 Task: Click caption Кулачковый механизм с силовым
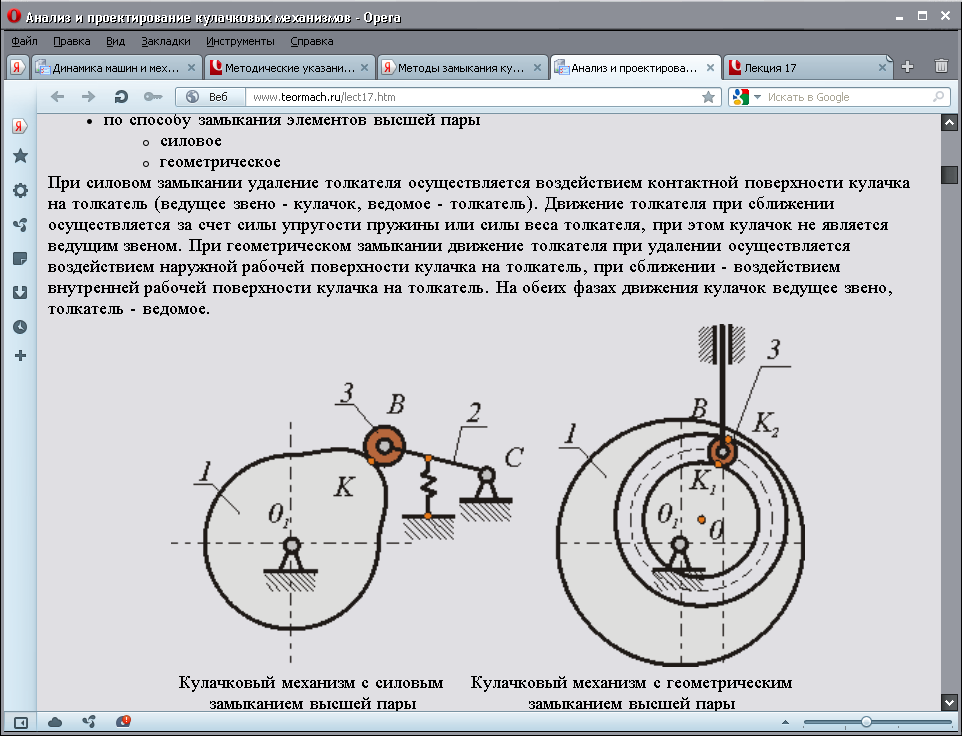(x=311, y=683)
